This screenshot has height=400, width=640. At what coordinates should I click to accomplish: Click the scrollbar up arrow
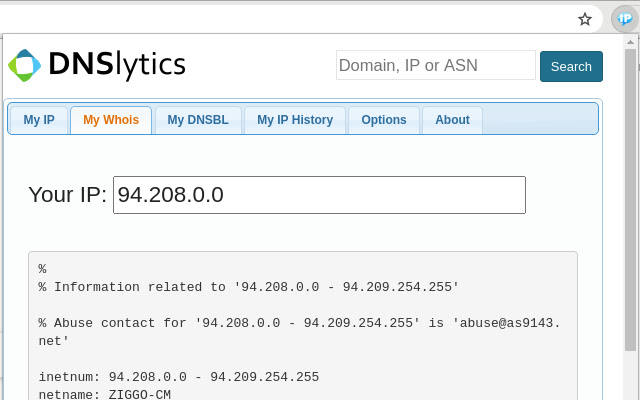(x=631, y=42)
